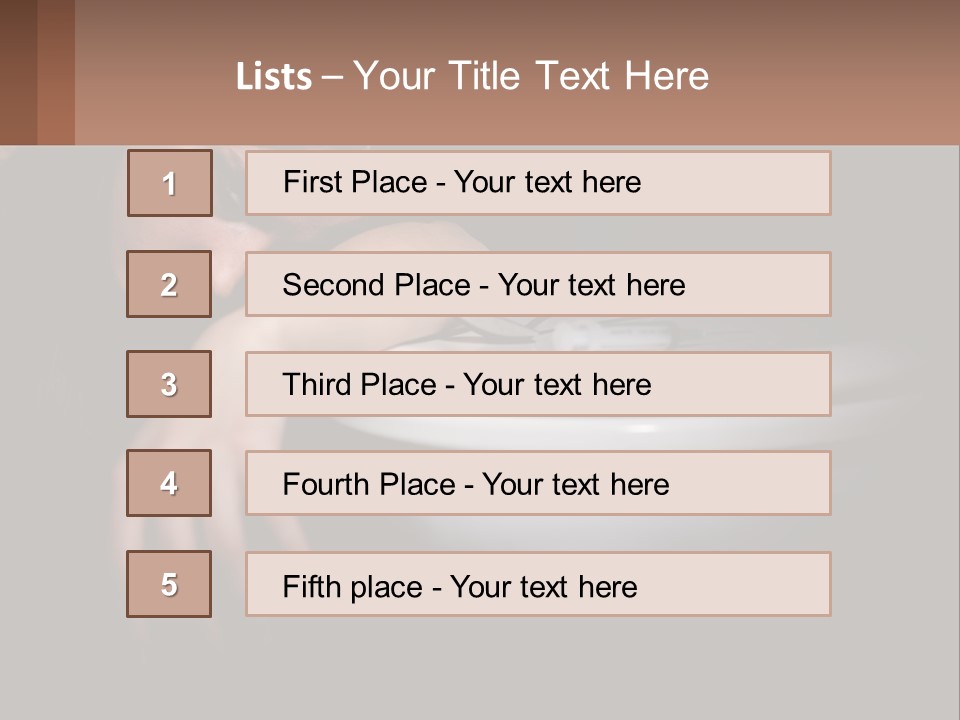Screen dimensions: 960x720
Task: Click the number 1 box
Action: pos(170,183)
